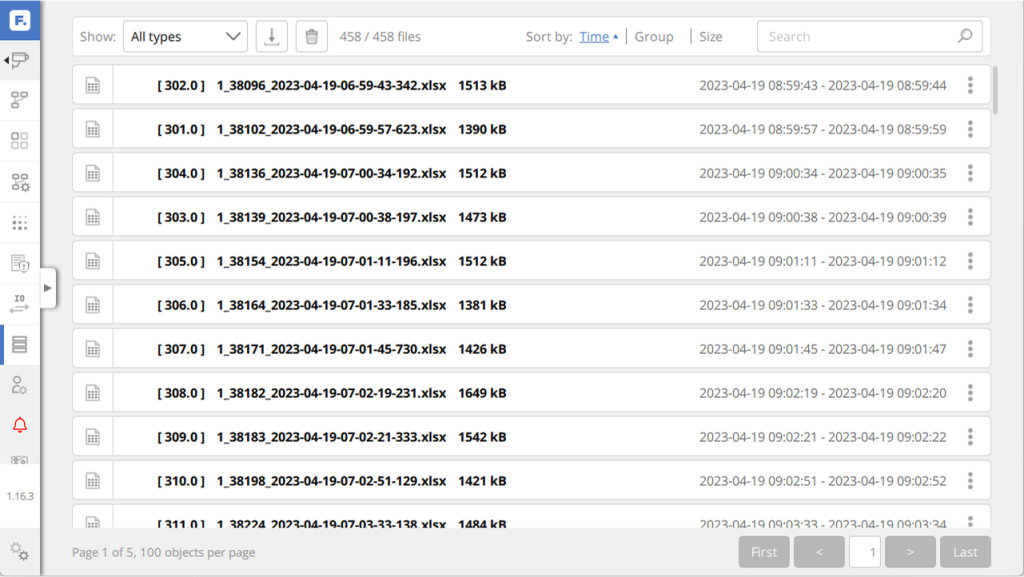Select the storage stack icon in sidebar
The height and width of the screenshot is (577, 1024).
click(x=19, y=345)
